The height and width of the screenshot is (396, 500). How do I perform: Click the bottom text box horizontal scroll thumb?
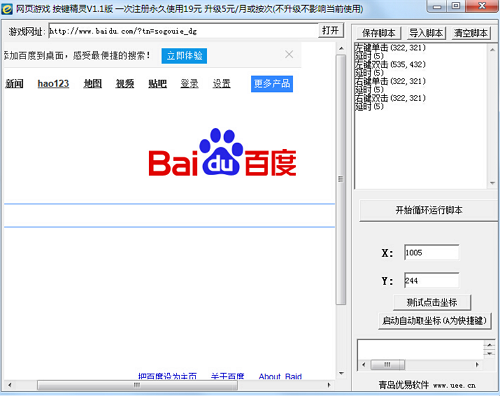point(388,365)
